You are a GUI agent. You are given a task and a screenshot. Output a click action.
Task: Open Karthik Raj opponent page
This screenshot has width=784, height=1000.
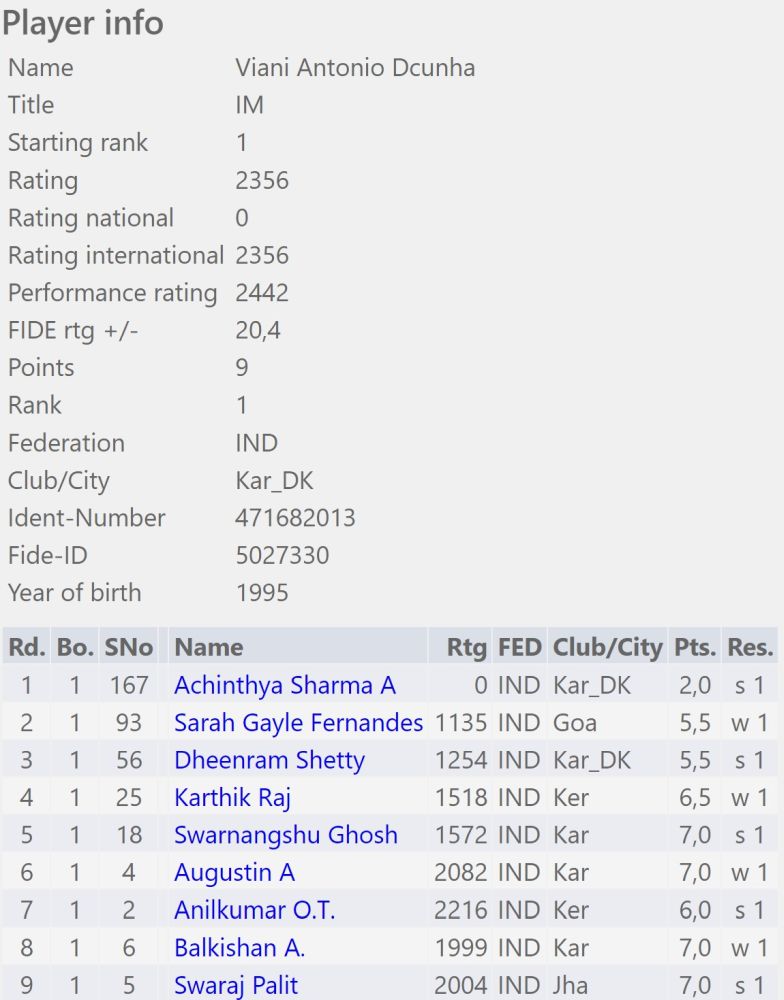[232, 798]
